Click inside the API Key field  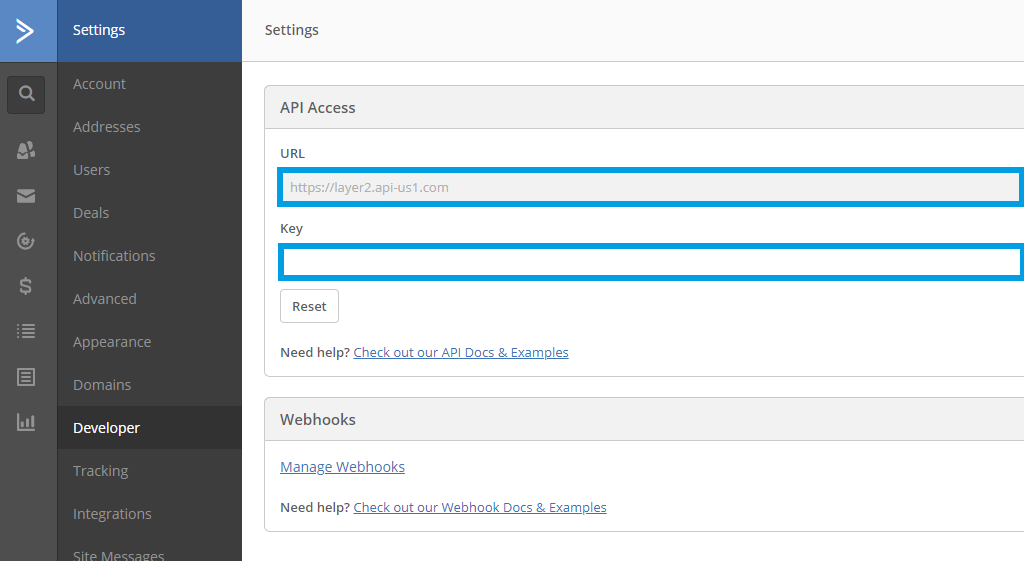pos(650,262)
